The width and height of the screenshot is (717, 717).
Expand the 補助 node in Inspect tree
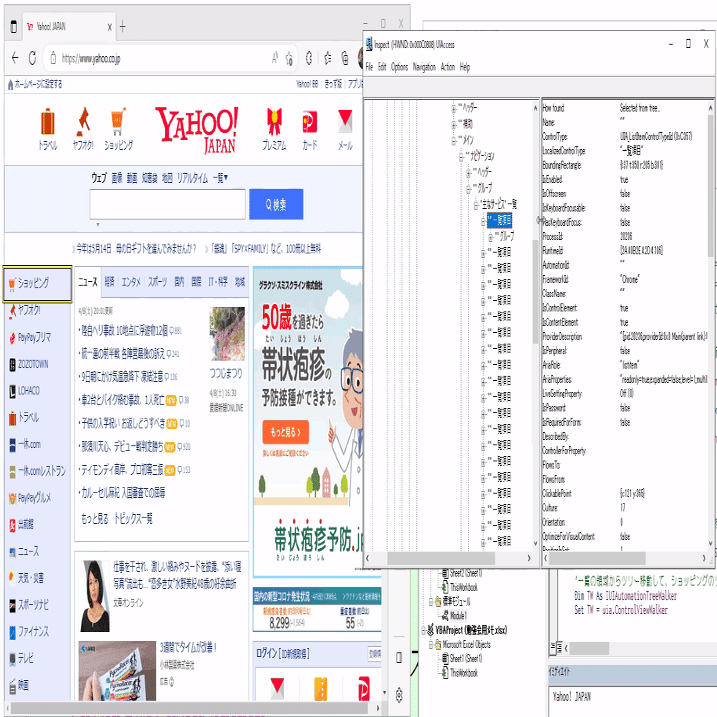tap(454, 124)
